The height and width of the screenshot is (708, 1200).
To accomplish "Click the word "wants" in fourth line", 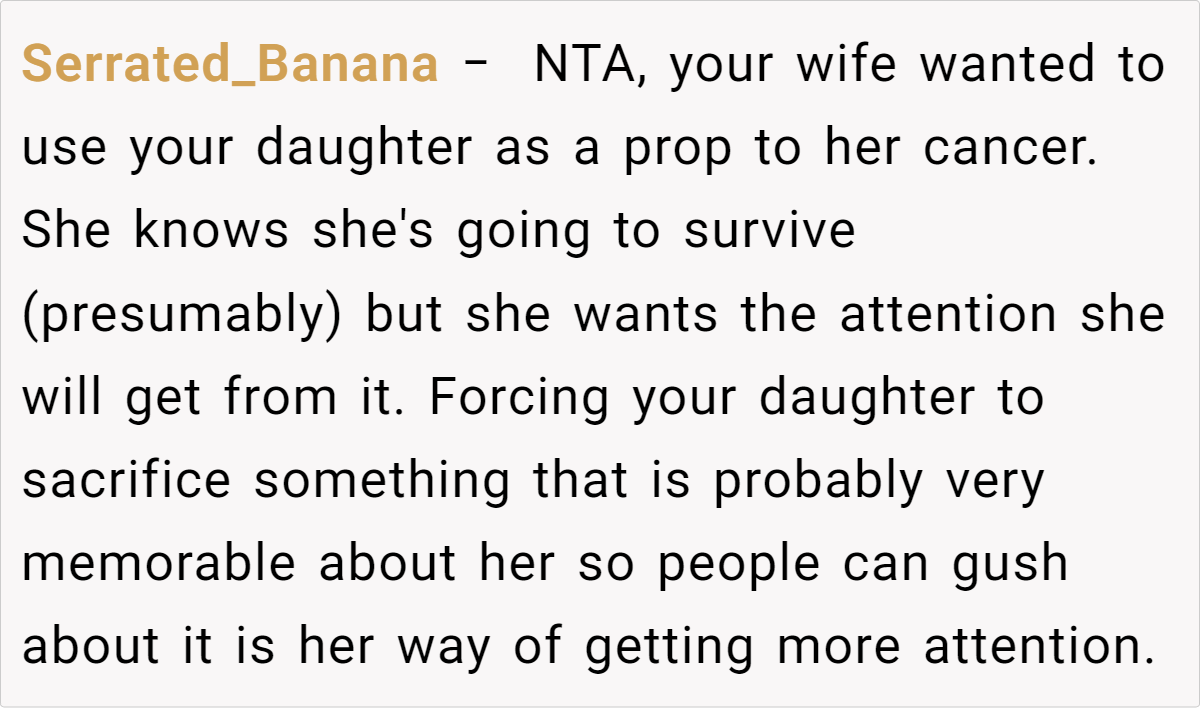I will point(645,314).
